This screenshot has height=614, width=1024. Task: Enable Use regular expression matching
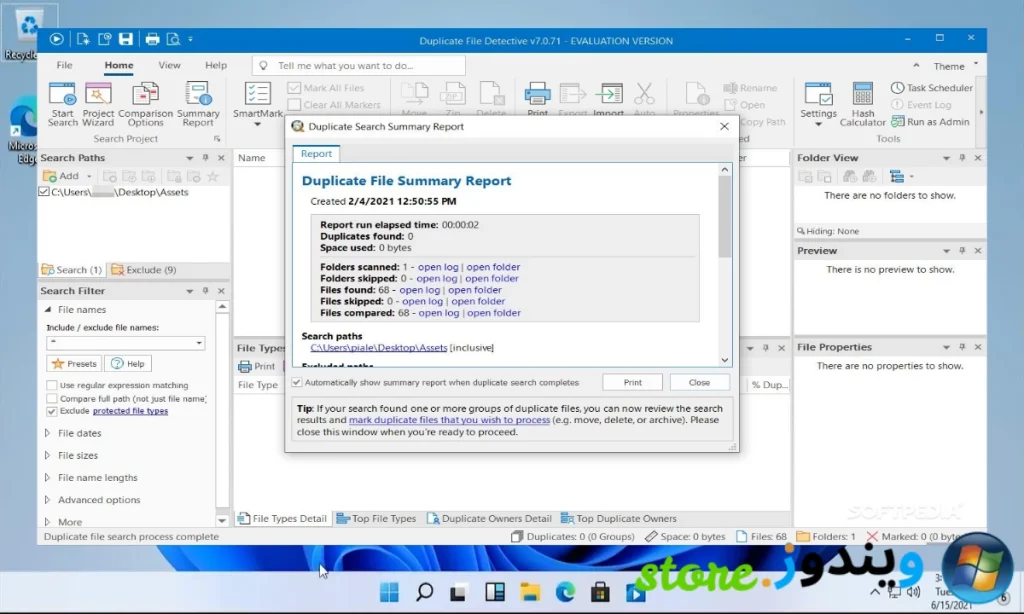[x=52, y=385]
